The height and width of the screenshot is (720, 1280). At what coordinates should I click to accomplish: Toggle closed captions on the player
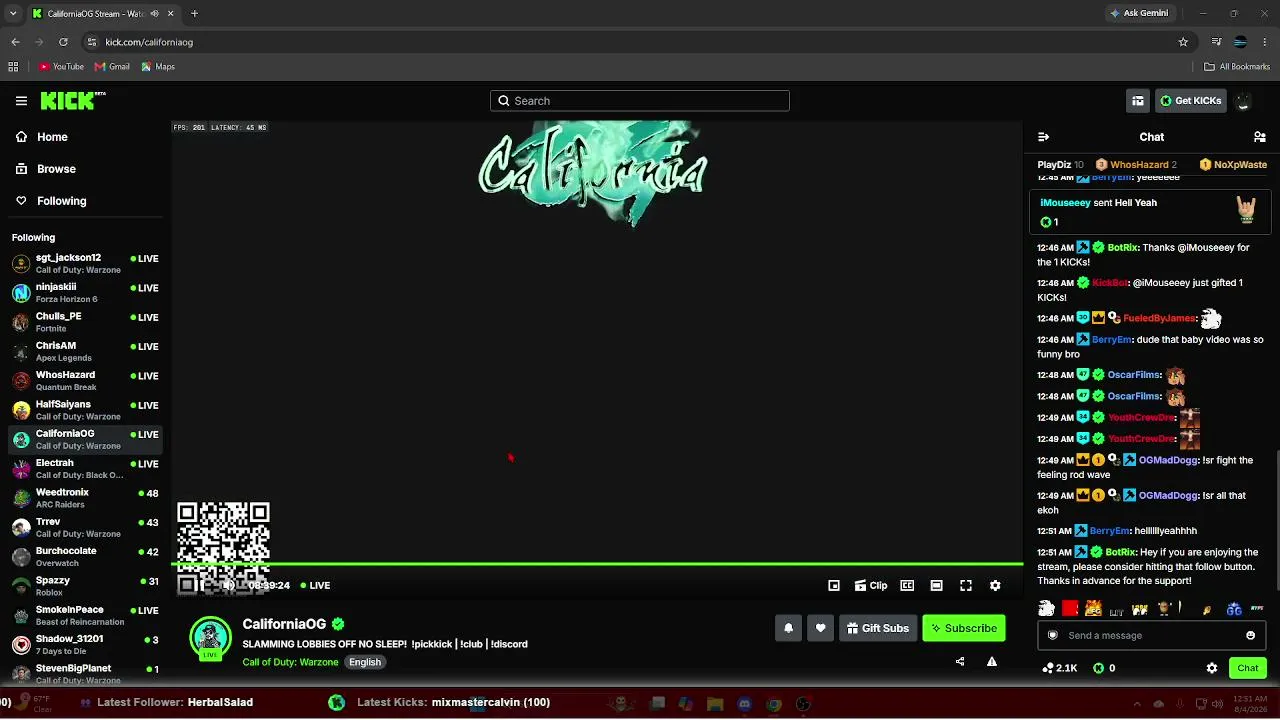point(907,586)
